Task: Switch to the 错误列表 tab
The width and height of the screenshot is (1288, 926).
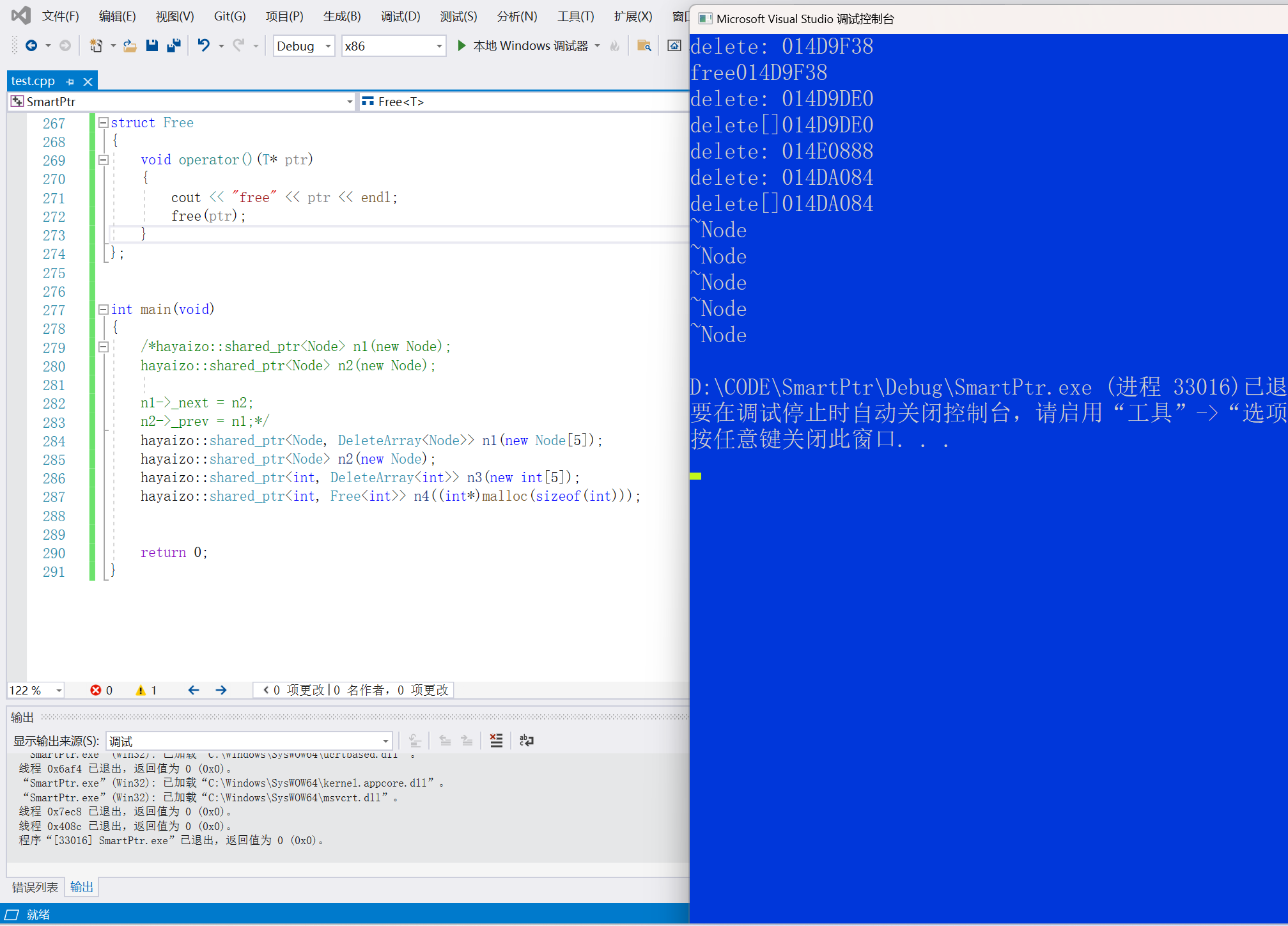Action: point(35,887)
